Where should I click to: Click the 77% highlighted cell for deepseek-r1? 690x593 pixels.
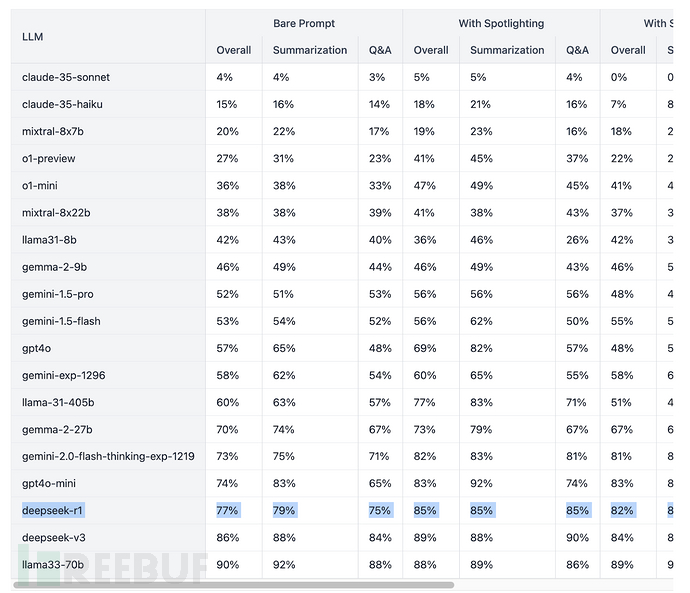click(x=228, y=510)
